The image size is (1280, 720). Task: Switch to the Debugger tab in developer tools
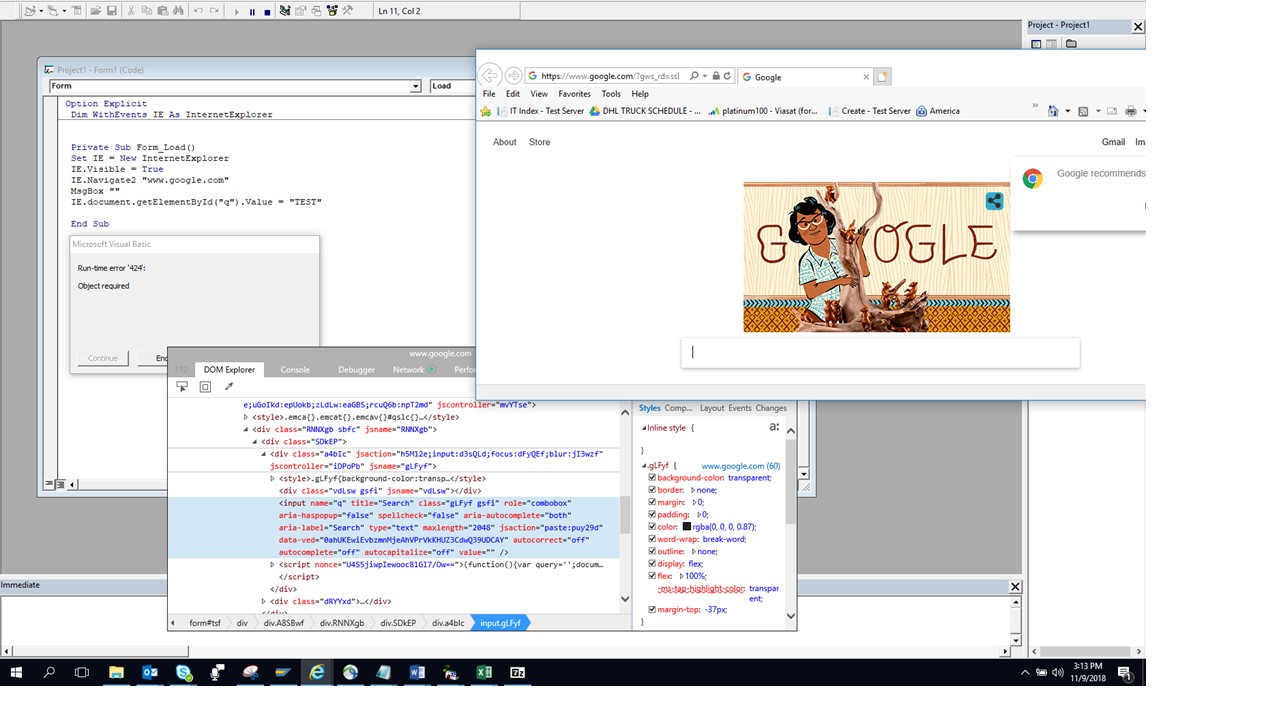356,370
